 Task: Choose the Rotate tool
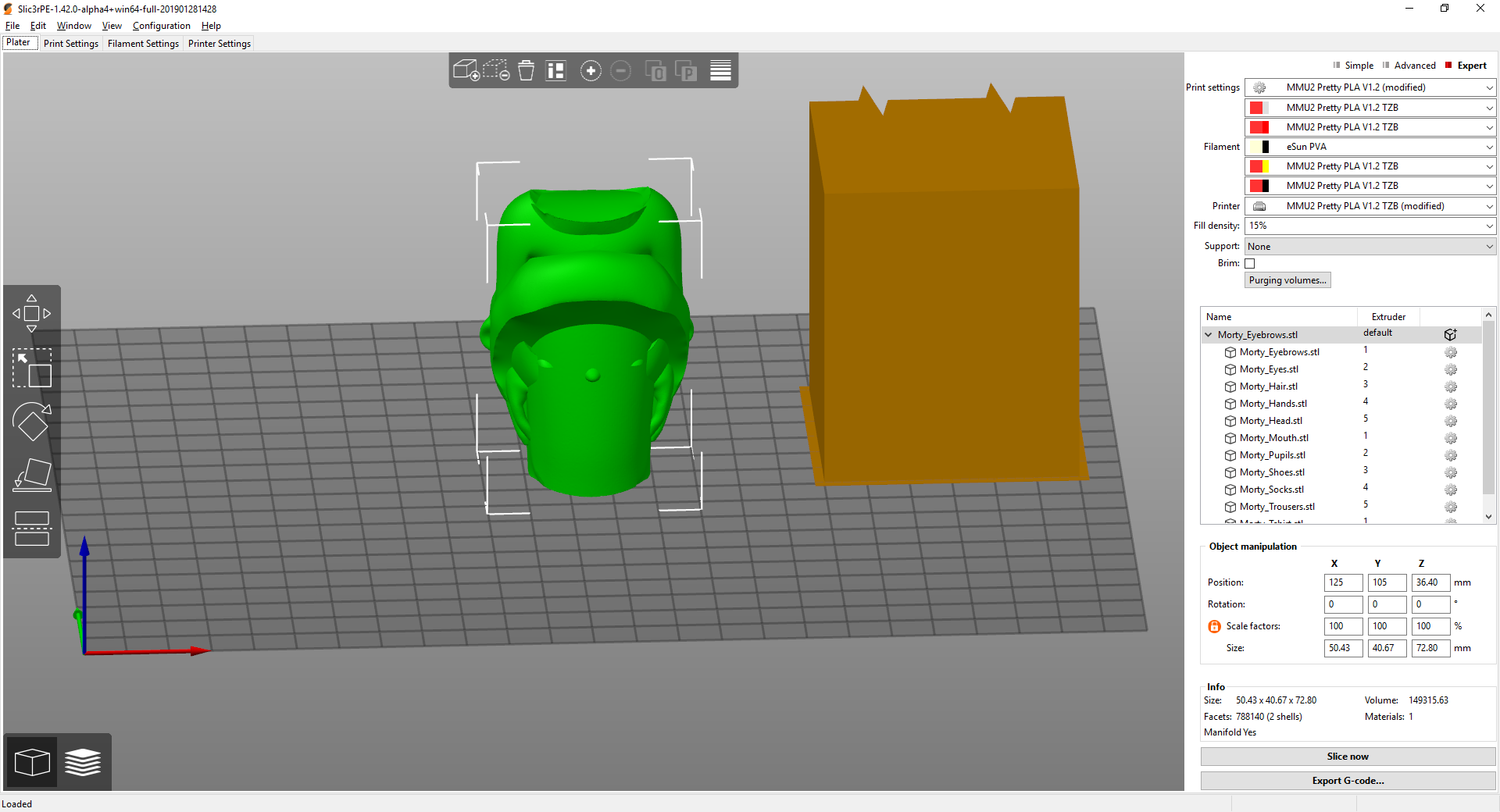[x=31, y=422]
